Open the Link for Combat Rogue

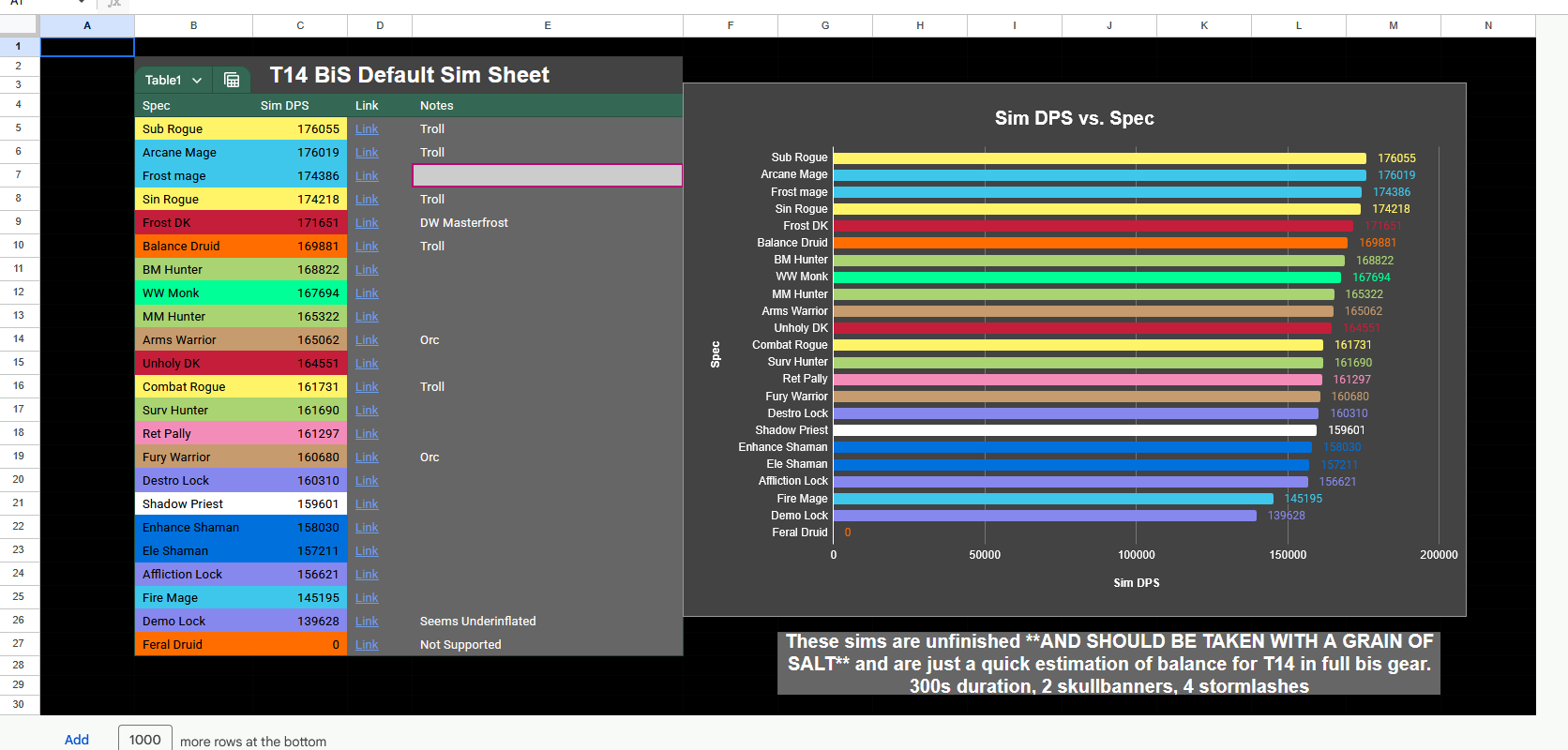pyautogui.click(x=367, y=387)
